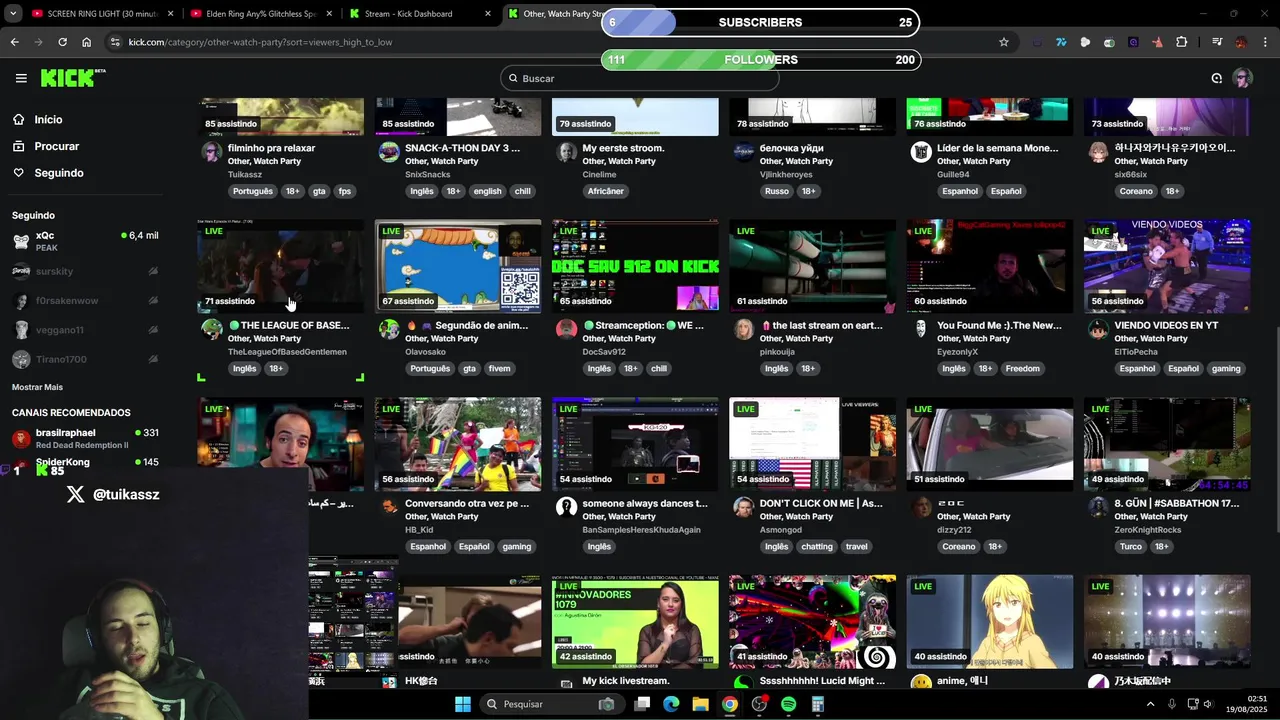
Task: Open DOC SAV 912 ON KICK thumbnail
Action: (635, 266)
